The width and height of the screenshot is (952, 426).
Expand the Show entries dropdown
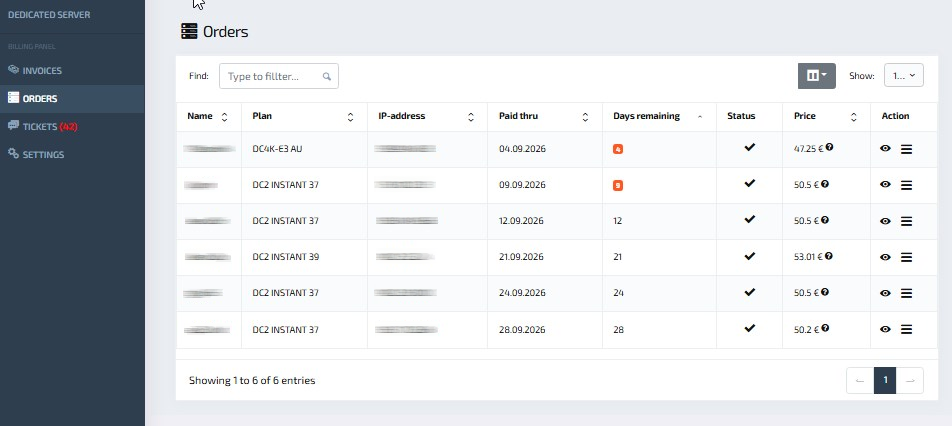pos(903,76)
